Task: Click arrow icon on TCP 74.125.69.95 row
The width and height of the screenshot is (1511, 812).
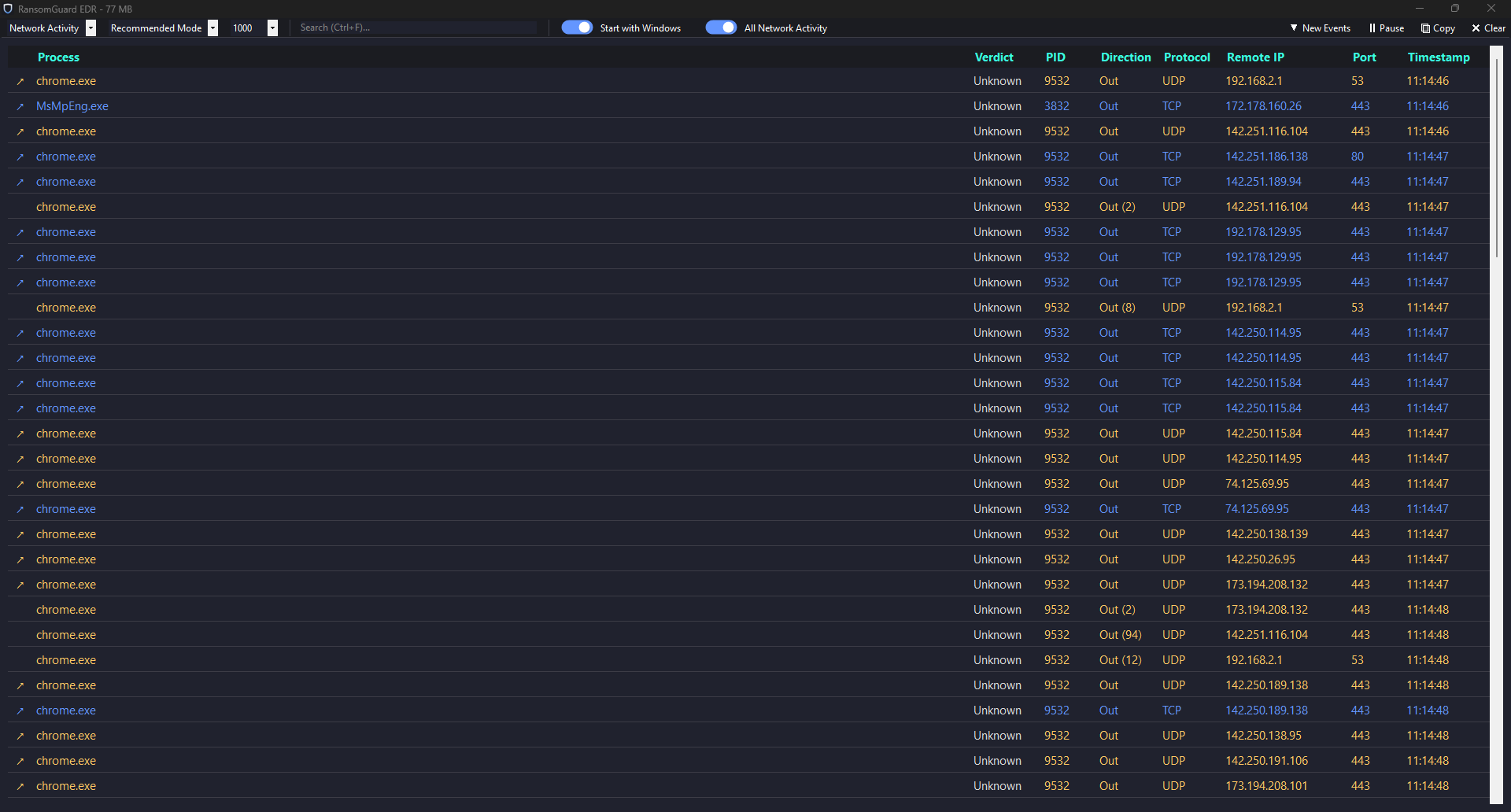Action: click(20, 509)
